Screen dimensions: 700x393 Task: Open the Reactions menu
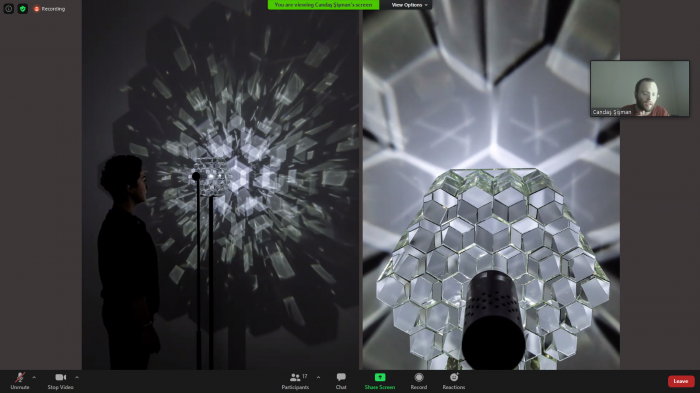click(454, 381)
